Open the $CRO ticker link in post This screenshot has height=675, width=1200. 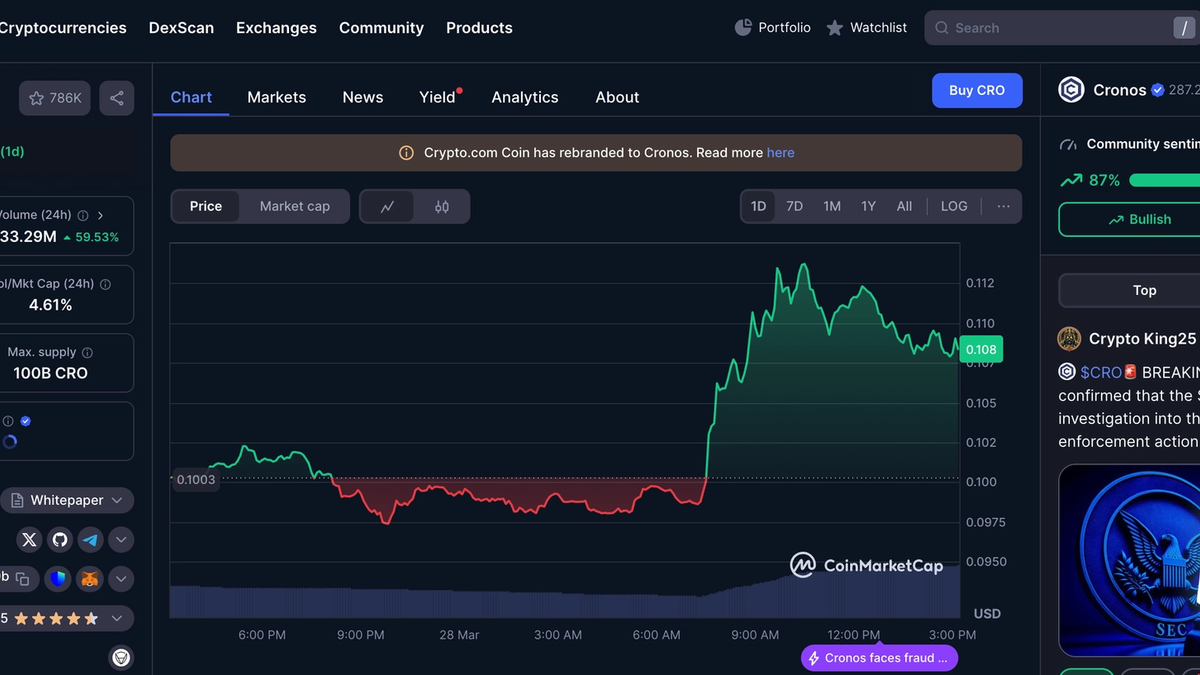point(1101,372)
